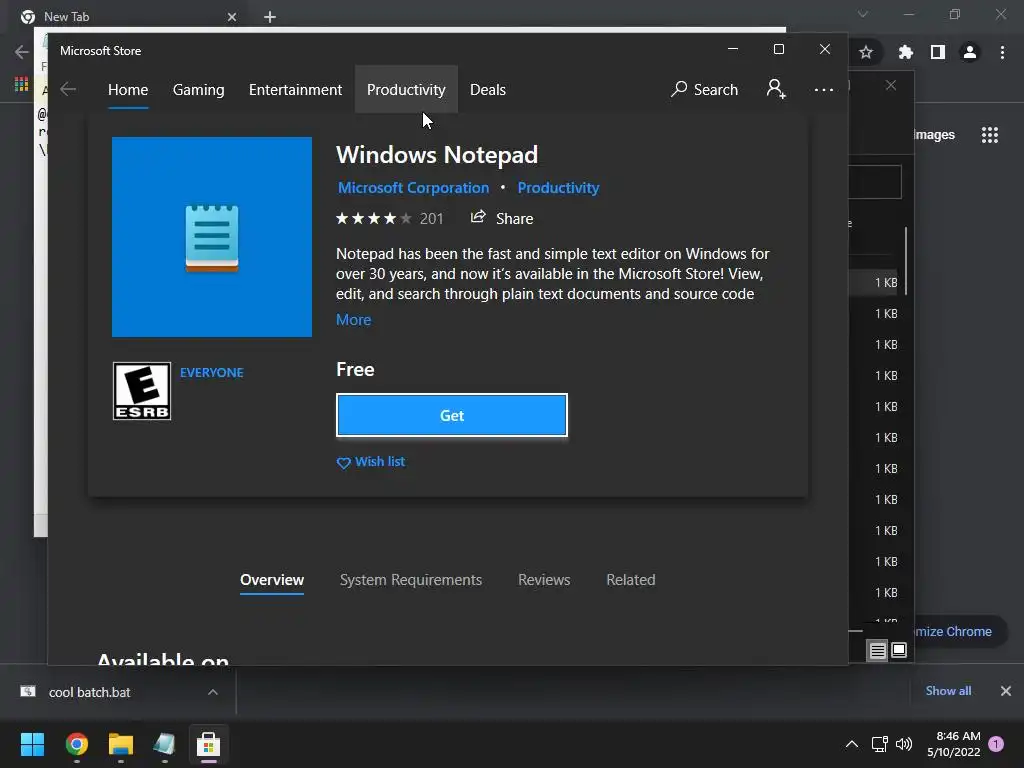Screen dimensions: 1024x768
Task: Open Windows Start menu
Action: 33,744
